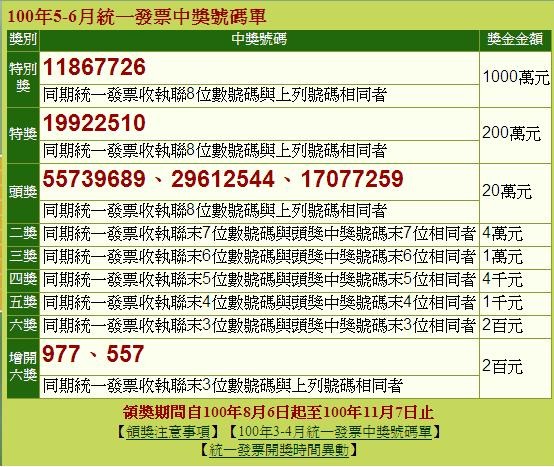Click the 頭獎 row label
This screenshot has height=467, width=554.
(23, 192)
